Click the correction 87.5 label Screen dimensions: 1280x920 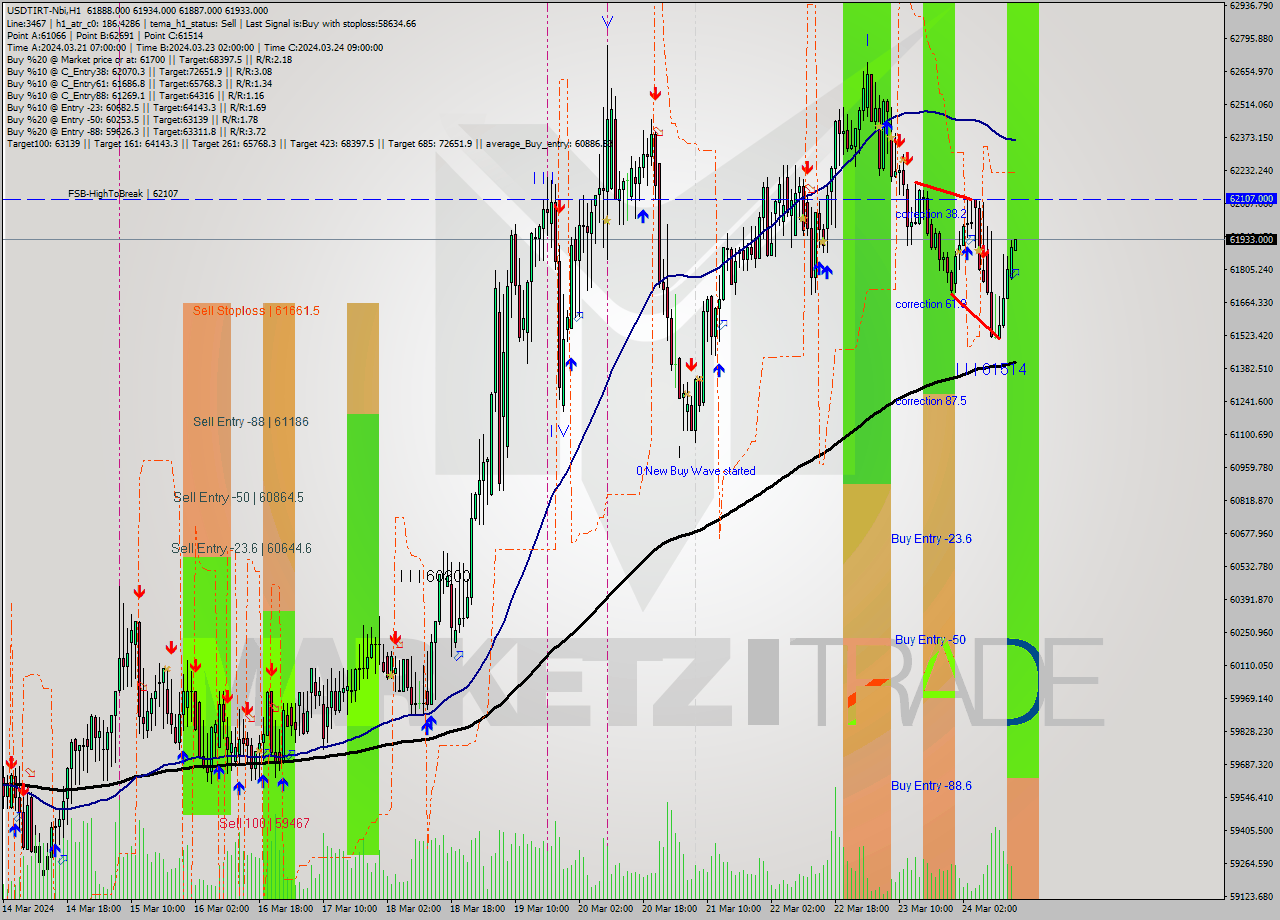[x=930, y=401]
